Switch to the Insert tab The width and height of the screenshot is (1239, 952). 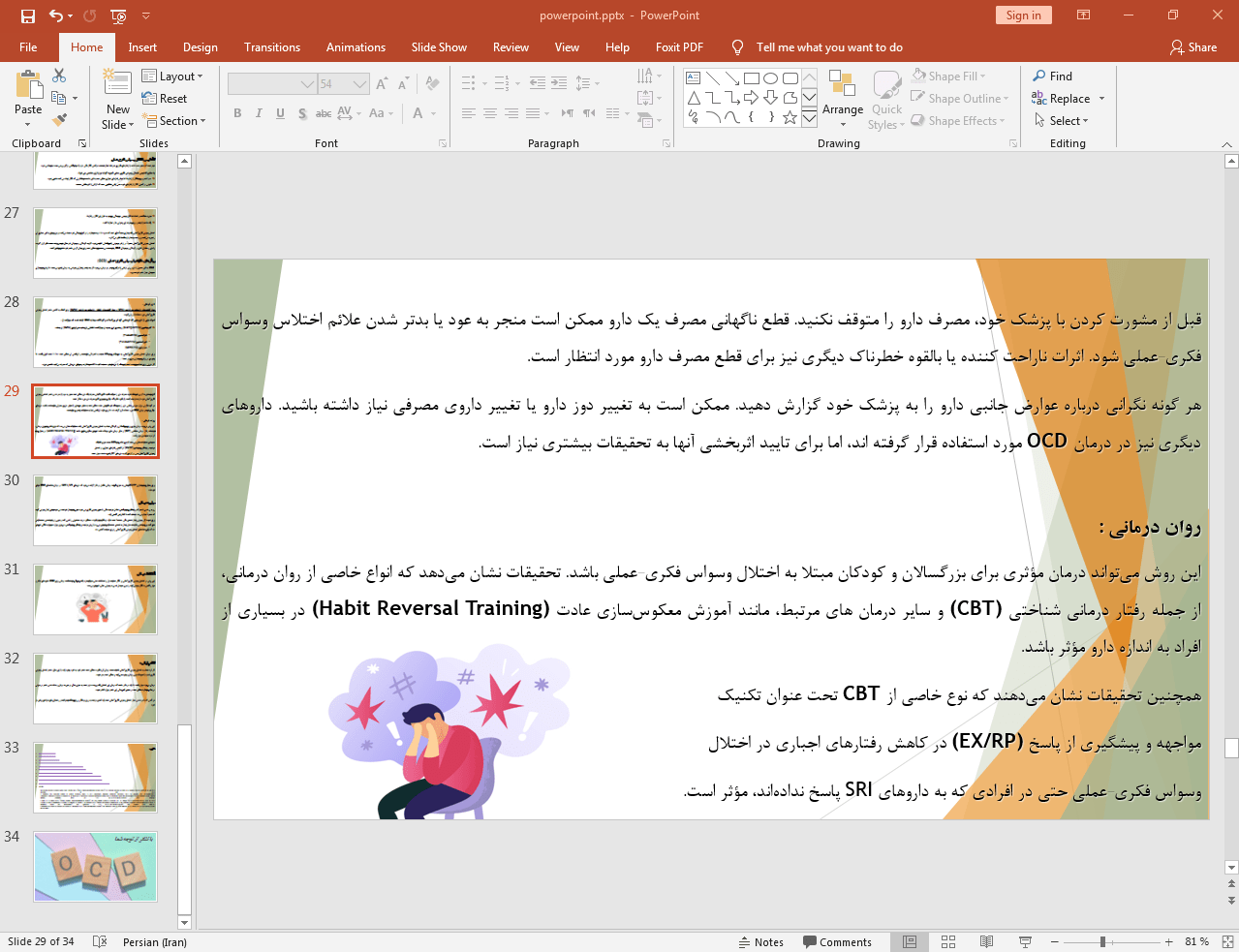pyautogui.click(x=142, y=47)
